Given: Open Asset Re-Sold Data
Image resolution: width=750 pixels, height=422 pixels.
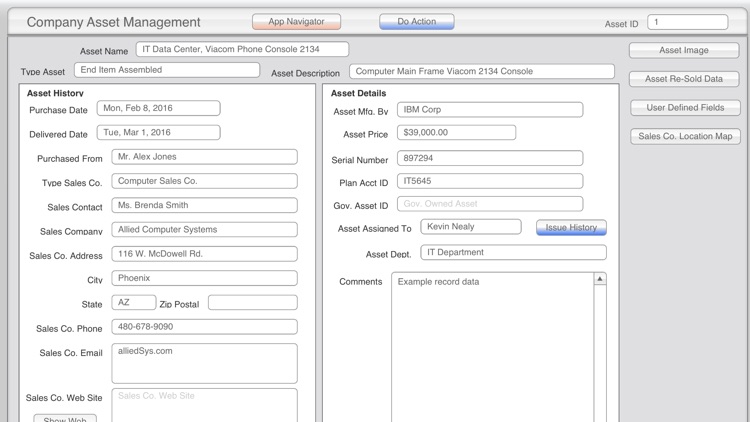Looking at the screenshot, I should pyautogui.click(x=683, y=79).
